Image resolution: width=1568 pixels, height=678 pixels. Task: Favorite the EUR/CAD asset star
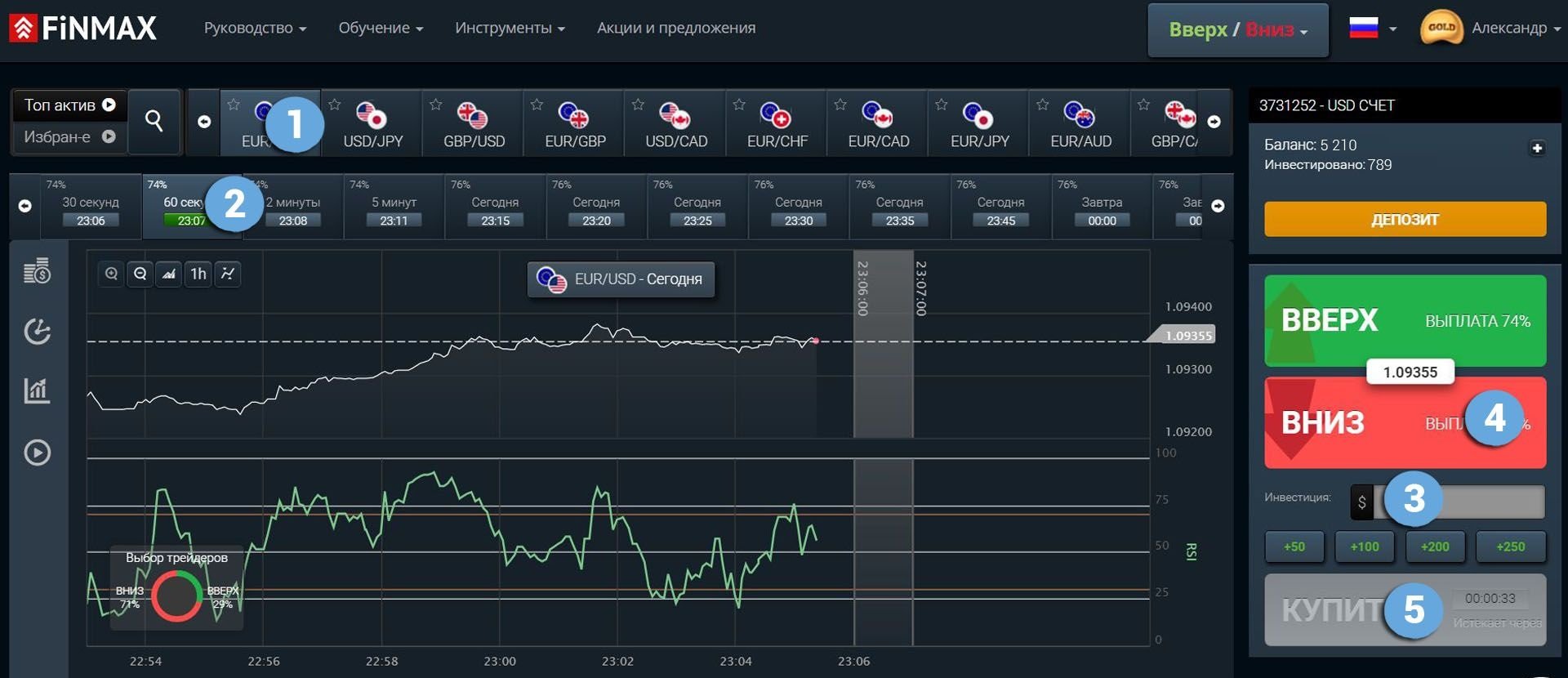point(840,105)
